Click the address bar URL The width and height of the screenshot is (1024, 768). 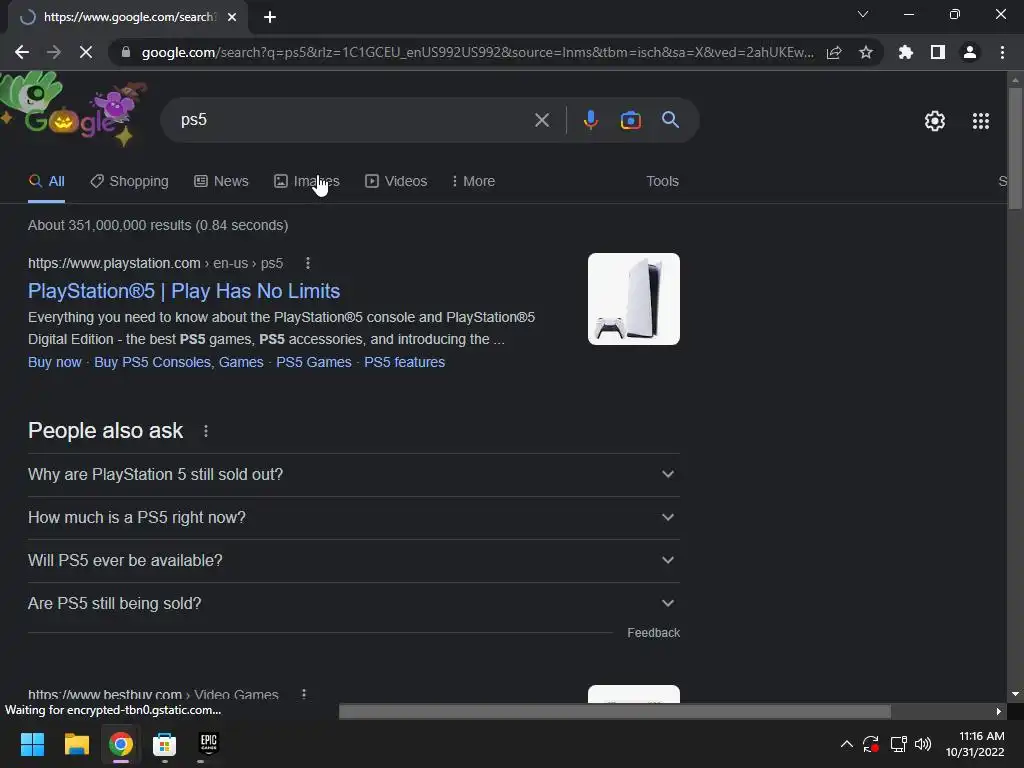477,52
